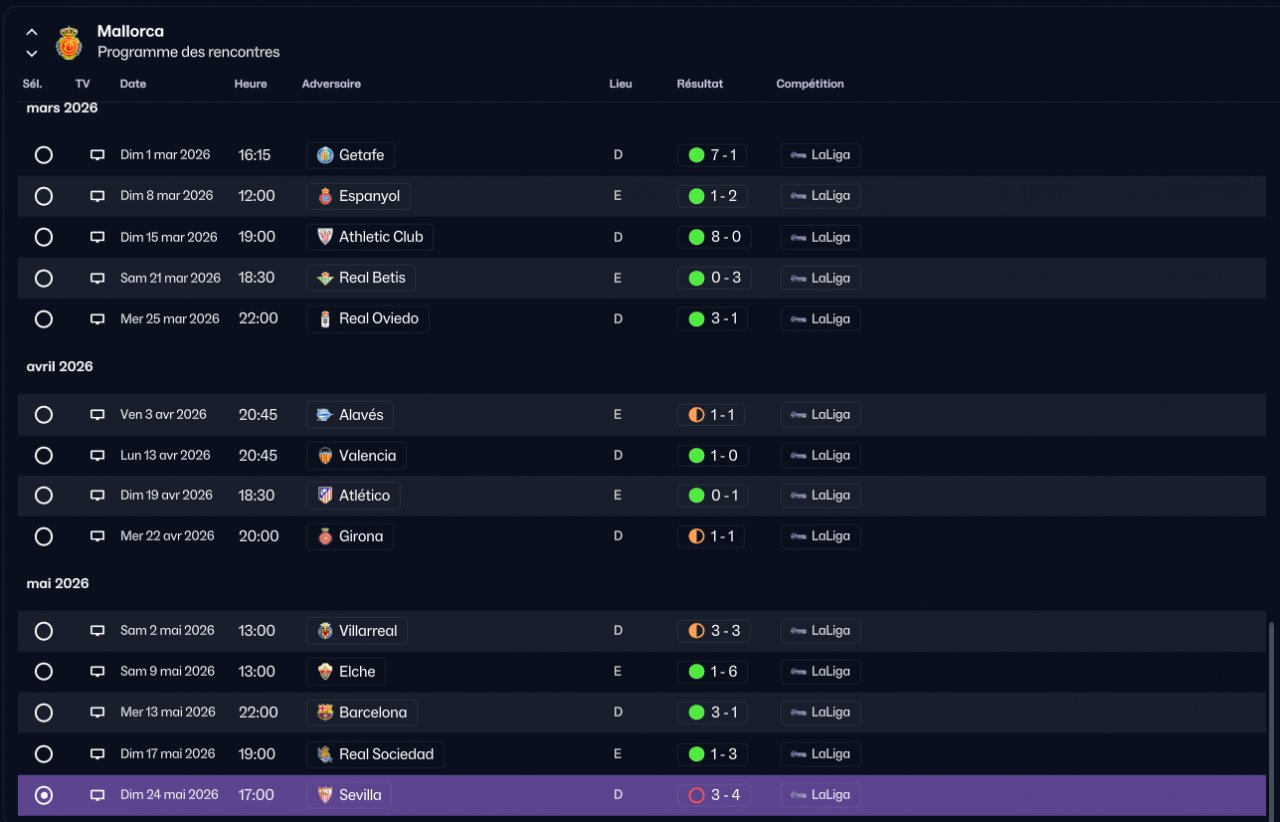This screenshot has width=1280, height=822.
Task: Click the LaLiga tag on Real Betis row
Action: (x=821, y=278)
